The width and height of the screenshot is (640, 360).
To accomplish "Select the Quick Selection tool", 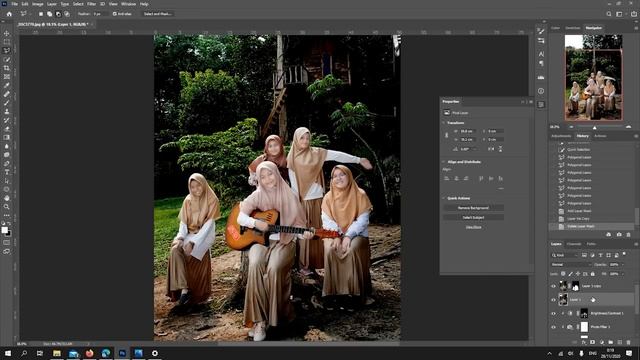I will click(x=7, y=59).
